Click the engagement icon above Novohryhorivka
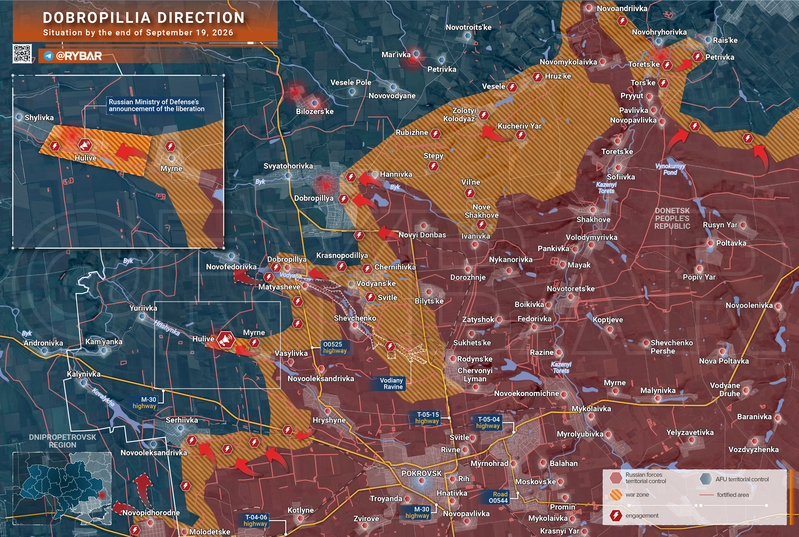This screenshot has height=537, width=799. 622,21
